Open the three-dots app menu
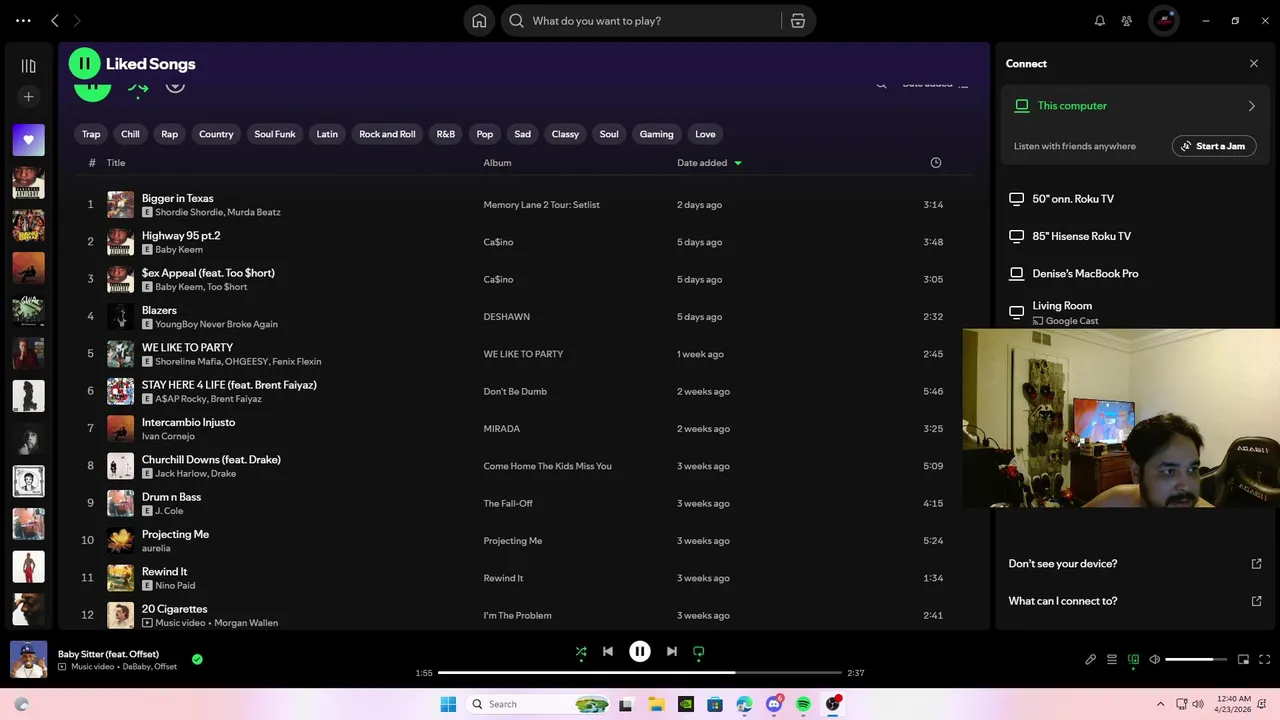1280x720 pixels. click(x=23, y=20)
